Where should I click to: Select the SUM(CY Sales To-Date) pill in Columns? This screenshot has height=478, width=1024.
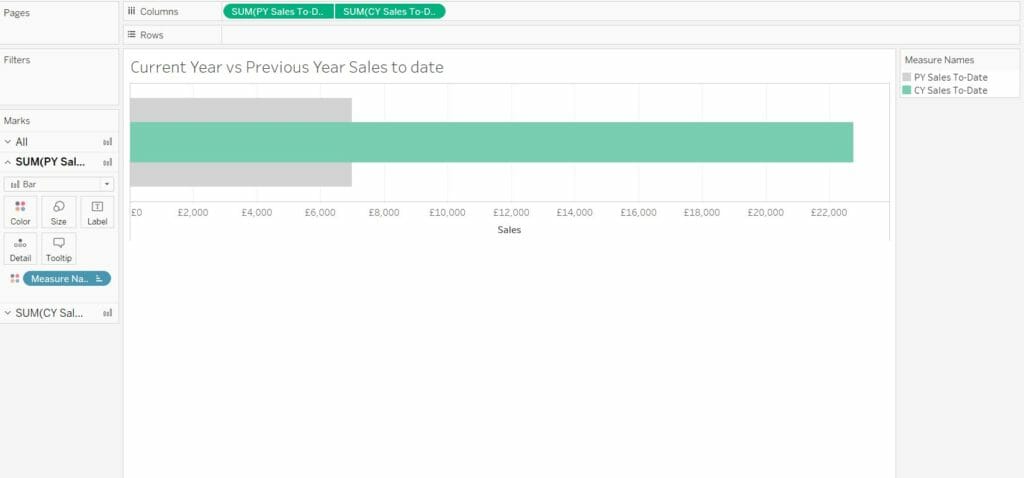point(390,11)
